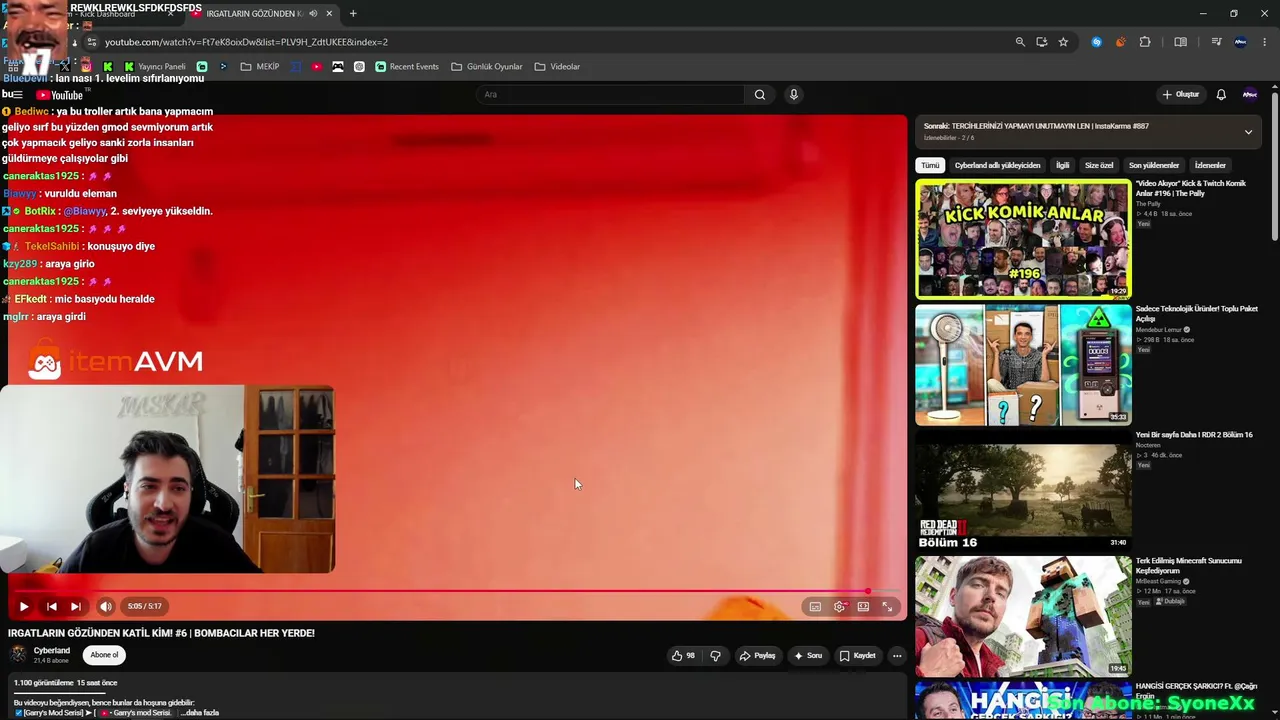The width and height of the screenshot is (1280, 720).
Task: Dislike the Cyberland video
Action: tap(715, 656)
